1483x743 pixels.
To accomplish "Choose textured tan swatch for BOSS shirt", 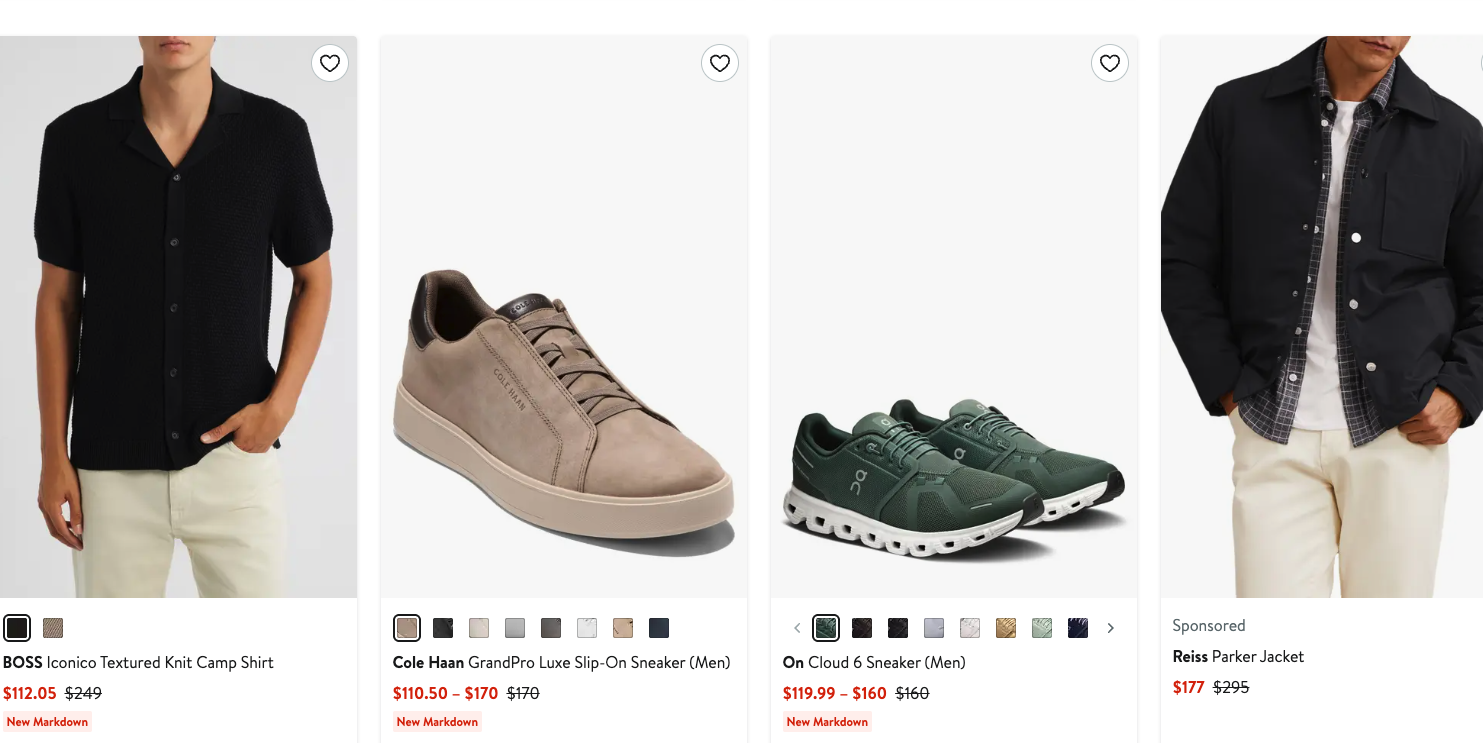I will click(52, 627).
